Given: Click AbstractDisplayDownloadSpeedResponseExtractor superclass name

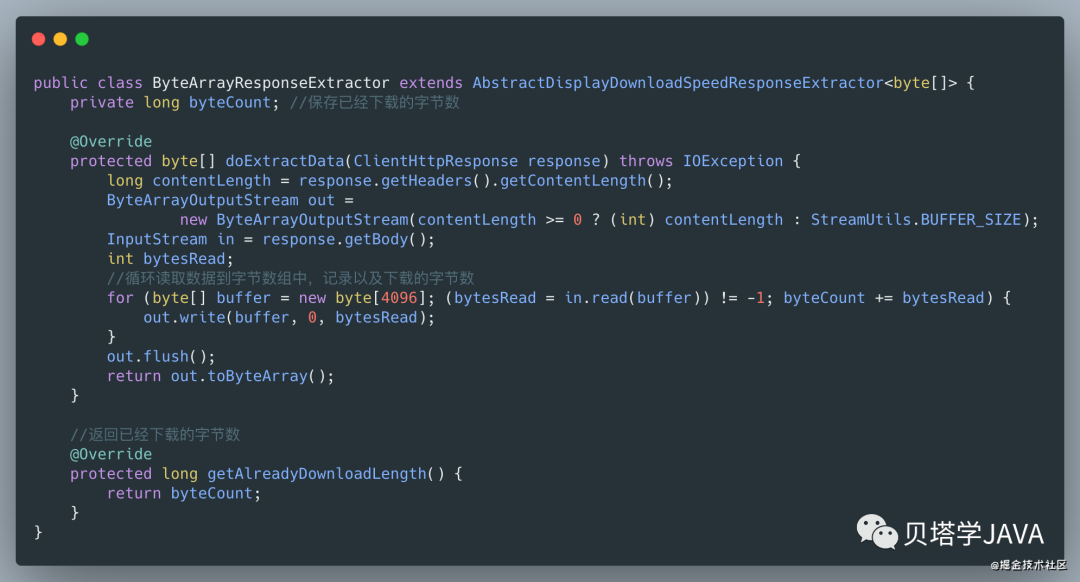Looking at the screenshot, I should click(x=678, y=83).
